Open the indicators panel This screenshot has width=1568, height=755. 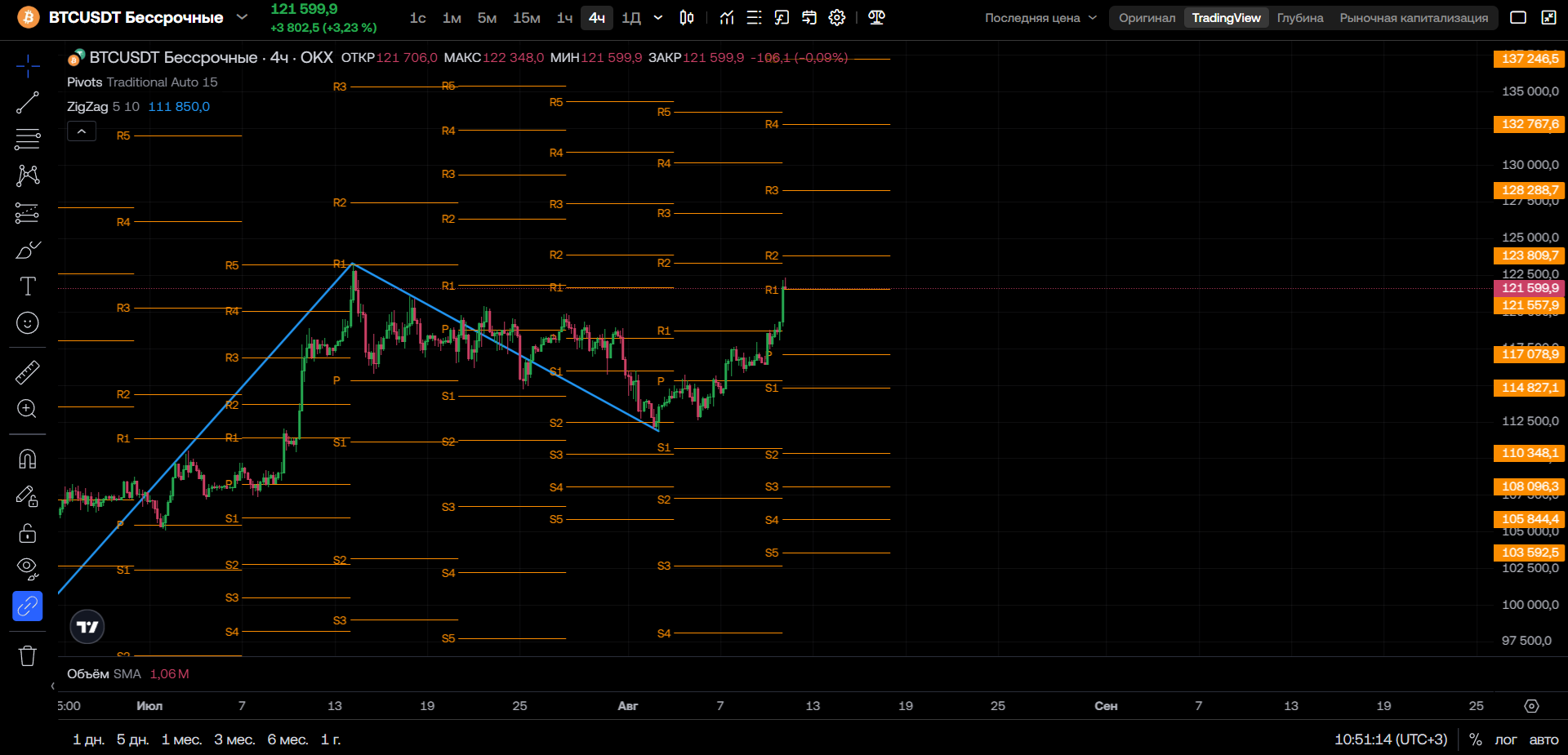pyautogui.click(x=727, y=18)
